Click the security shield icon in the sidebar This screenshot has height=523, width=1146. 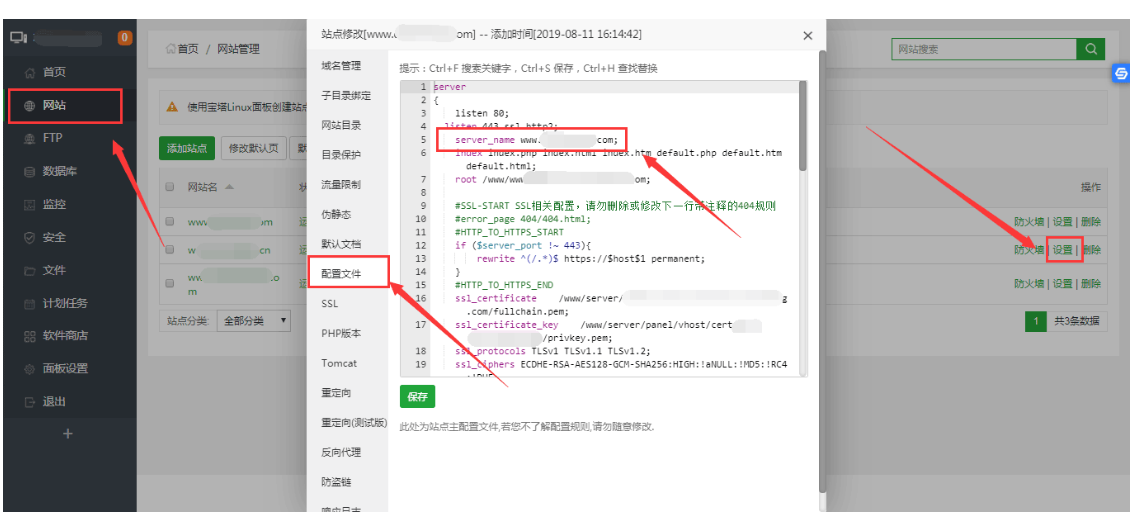coord(30,238)
